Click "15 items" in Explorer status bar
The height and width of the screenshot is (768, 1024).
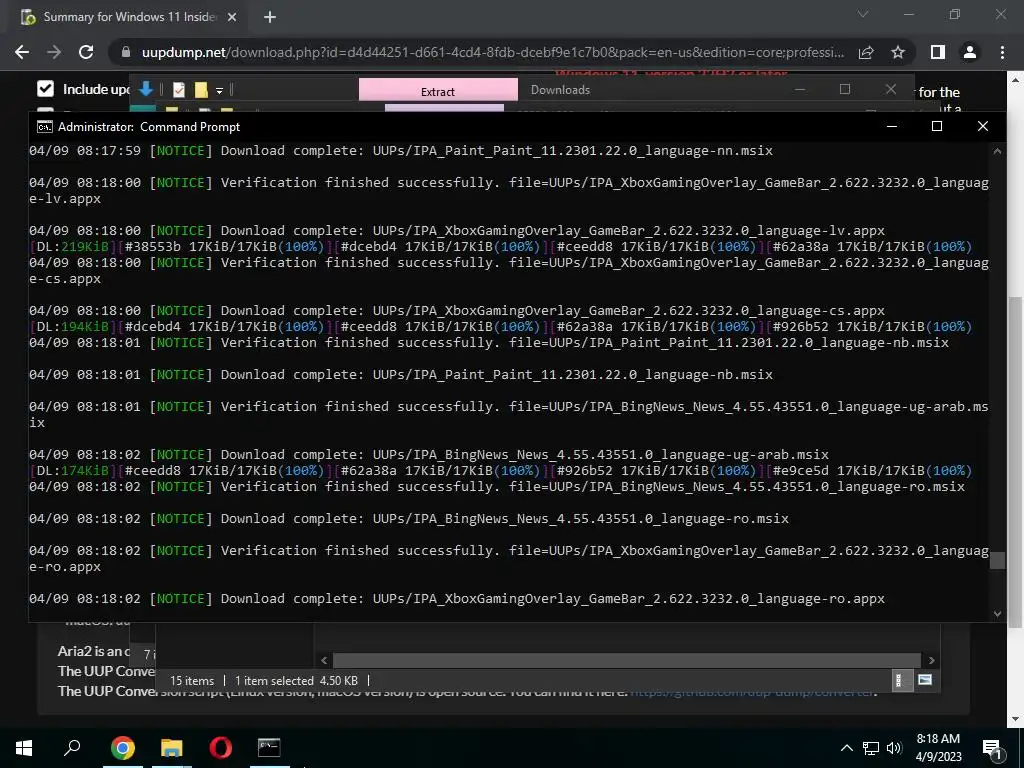[192, 680]
